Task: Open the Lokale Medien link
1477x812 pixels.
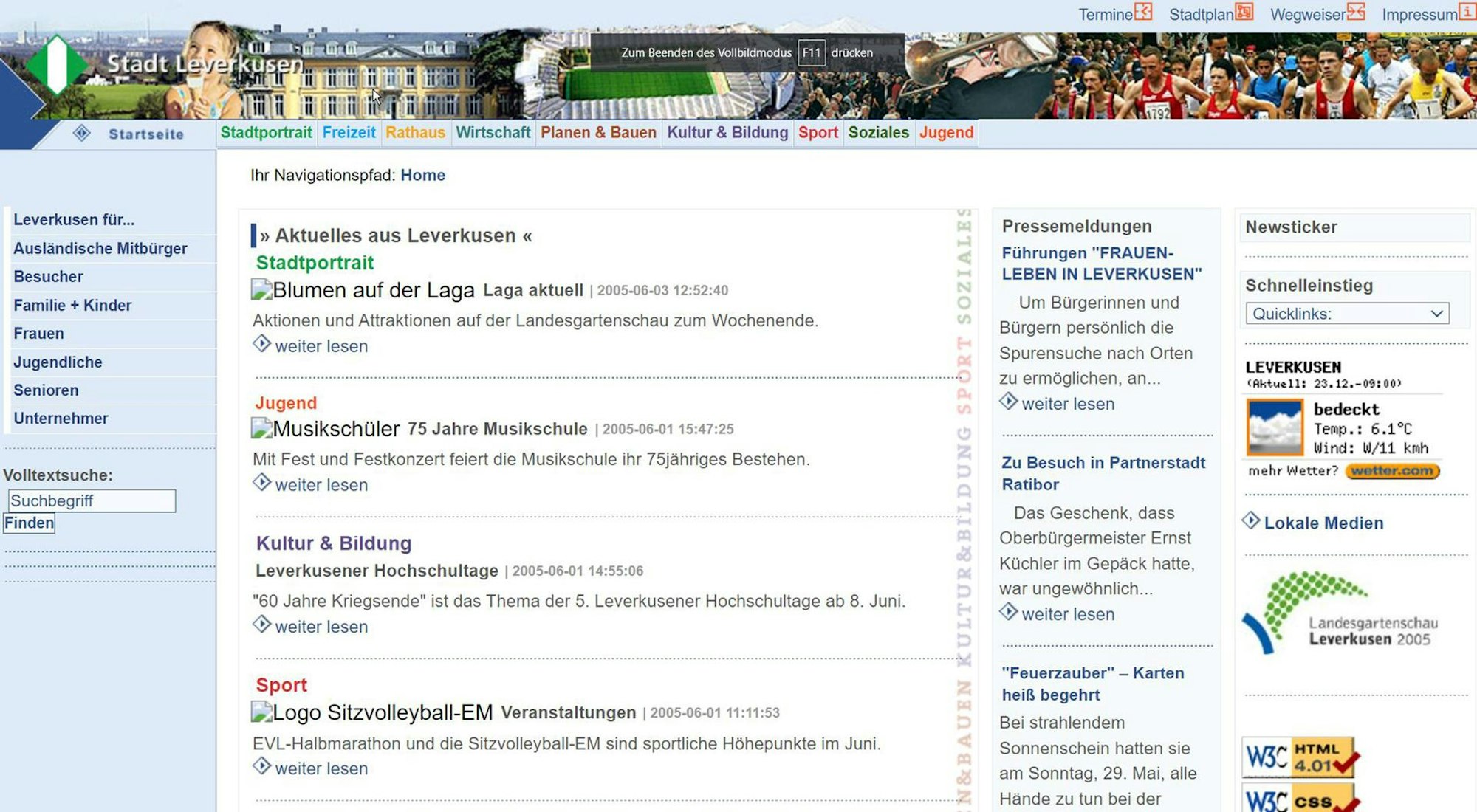Action: tap(1323, 523)
